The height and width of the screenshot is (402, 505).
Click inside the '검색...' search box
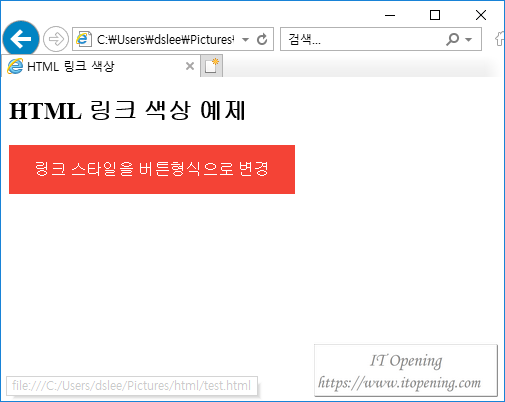363,39
